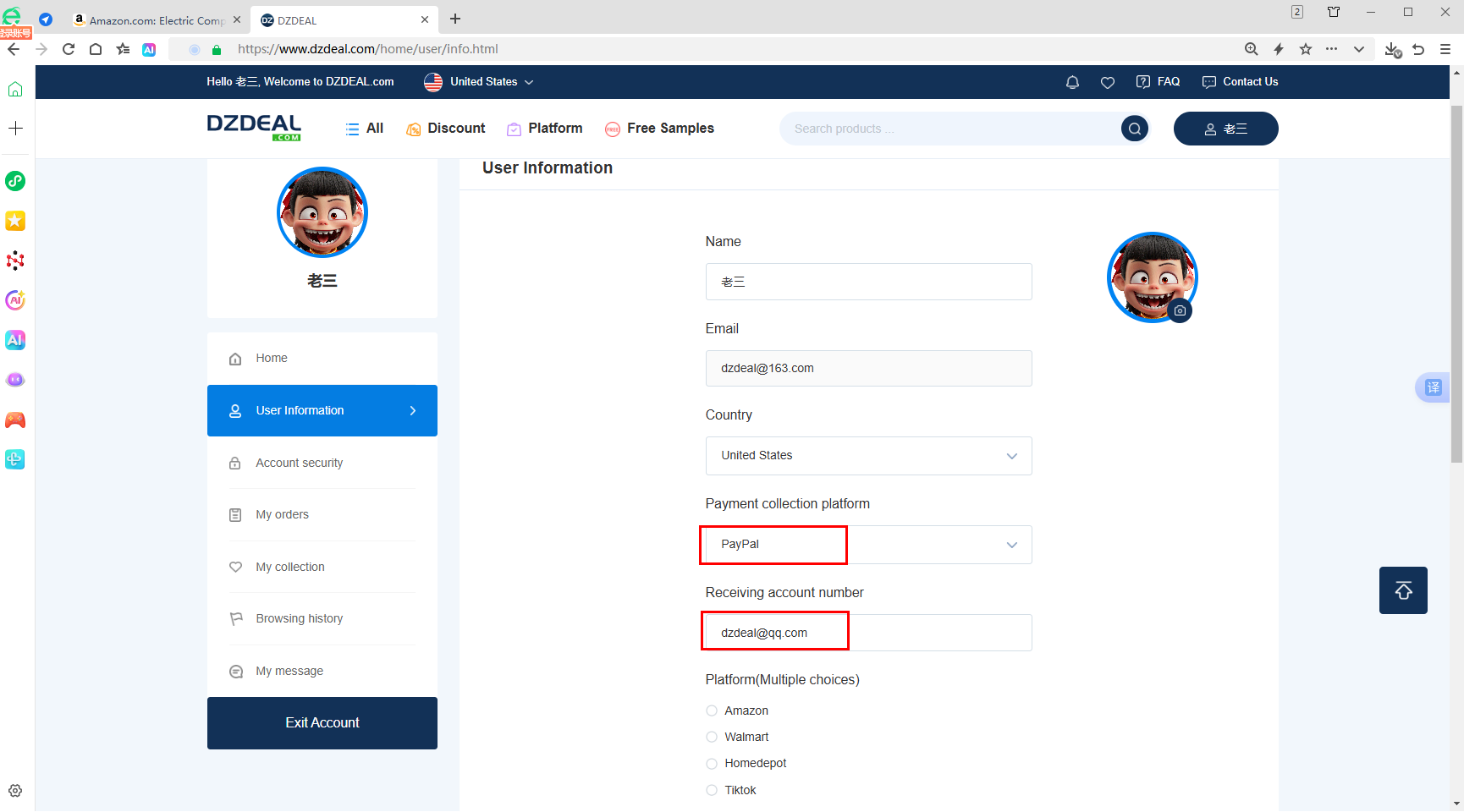The image size is (1464, 812).
Task: Click the sidebar home icon at top left
Action: 15,89
